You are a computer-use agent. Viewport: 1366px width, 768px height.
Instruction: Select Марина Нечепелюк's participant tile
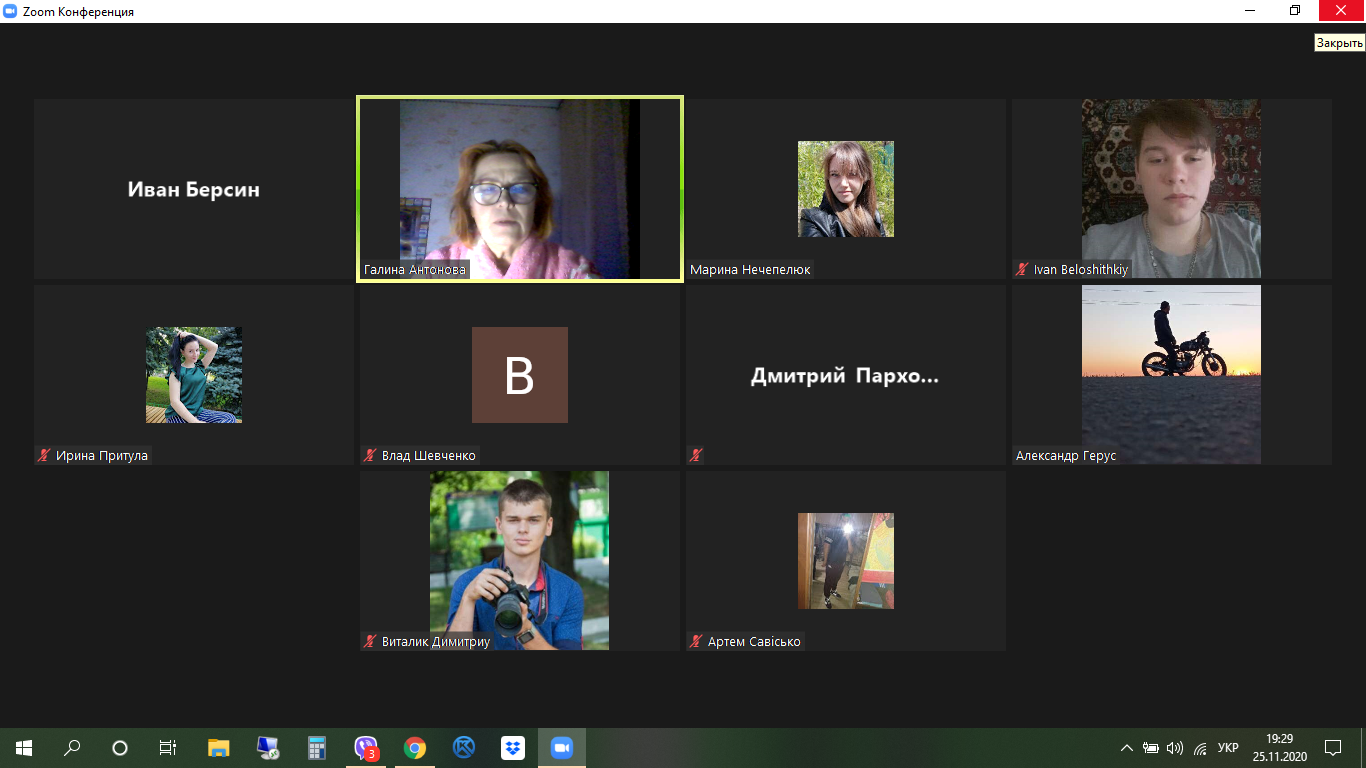tap(846, 188)
